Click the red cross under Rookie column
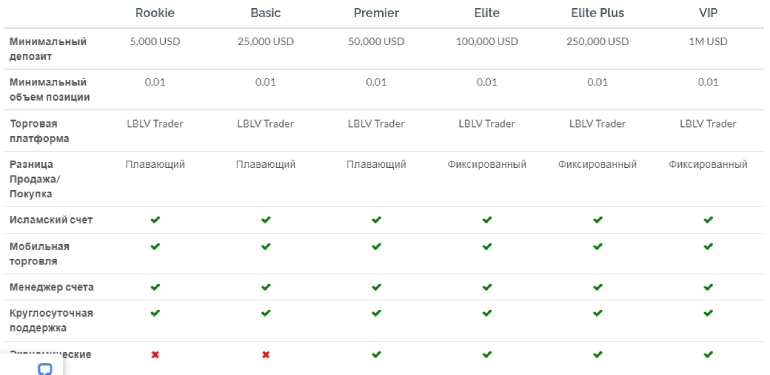 (155, 354)
